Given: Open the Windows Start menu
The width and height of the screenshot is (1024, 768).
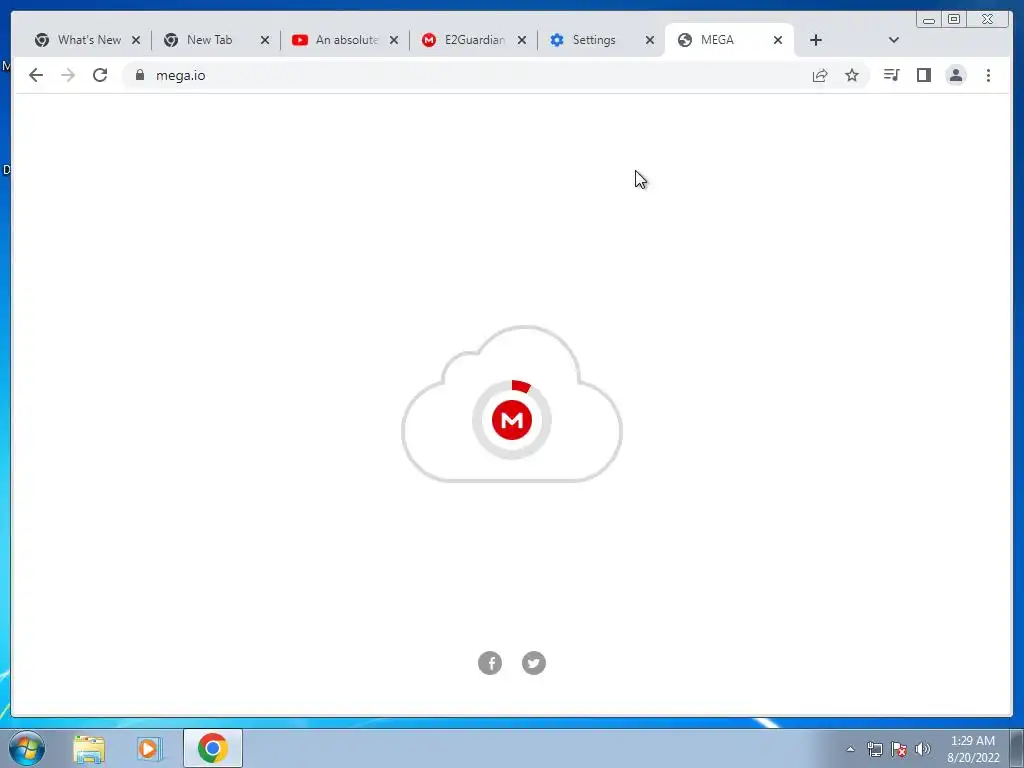Looking at the screenshot, I should tap(27, 748).
